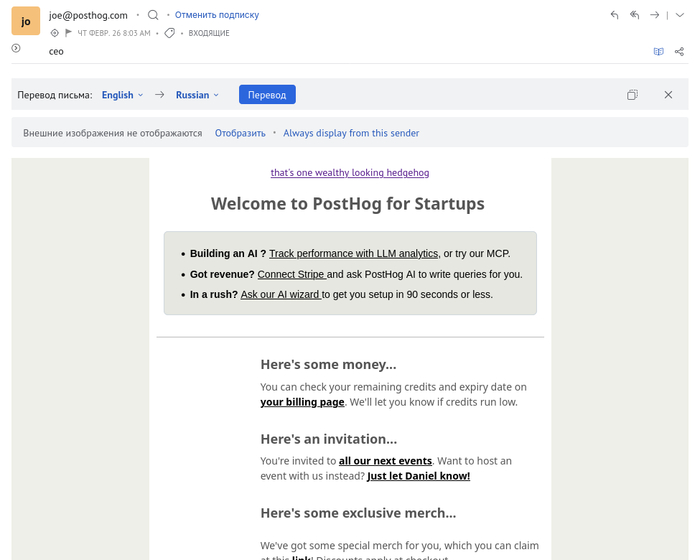Image resolution: width=700 pixels, height=560 pixels.
Task: Open your billing page link
Action: pos(302,402)
